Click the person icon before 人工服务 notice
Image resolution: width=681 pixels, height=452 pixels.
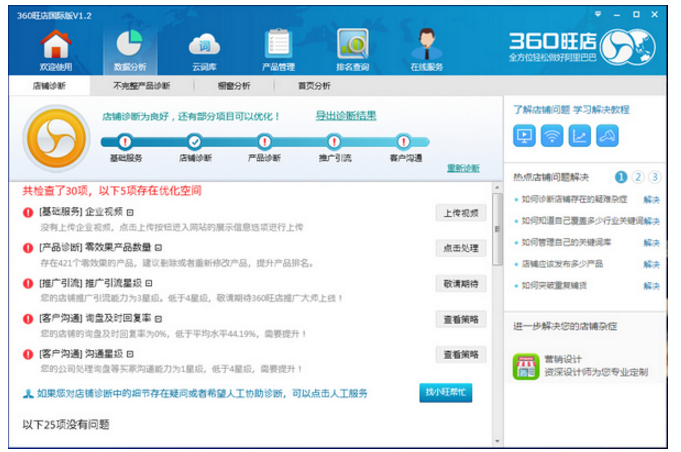[28, 394]
